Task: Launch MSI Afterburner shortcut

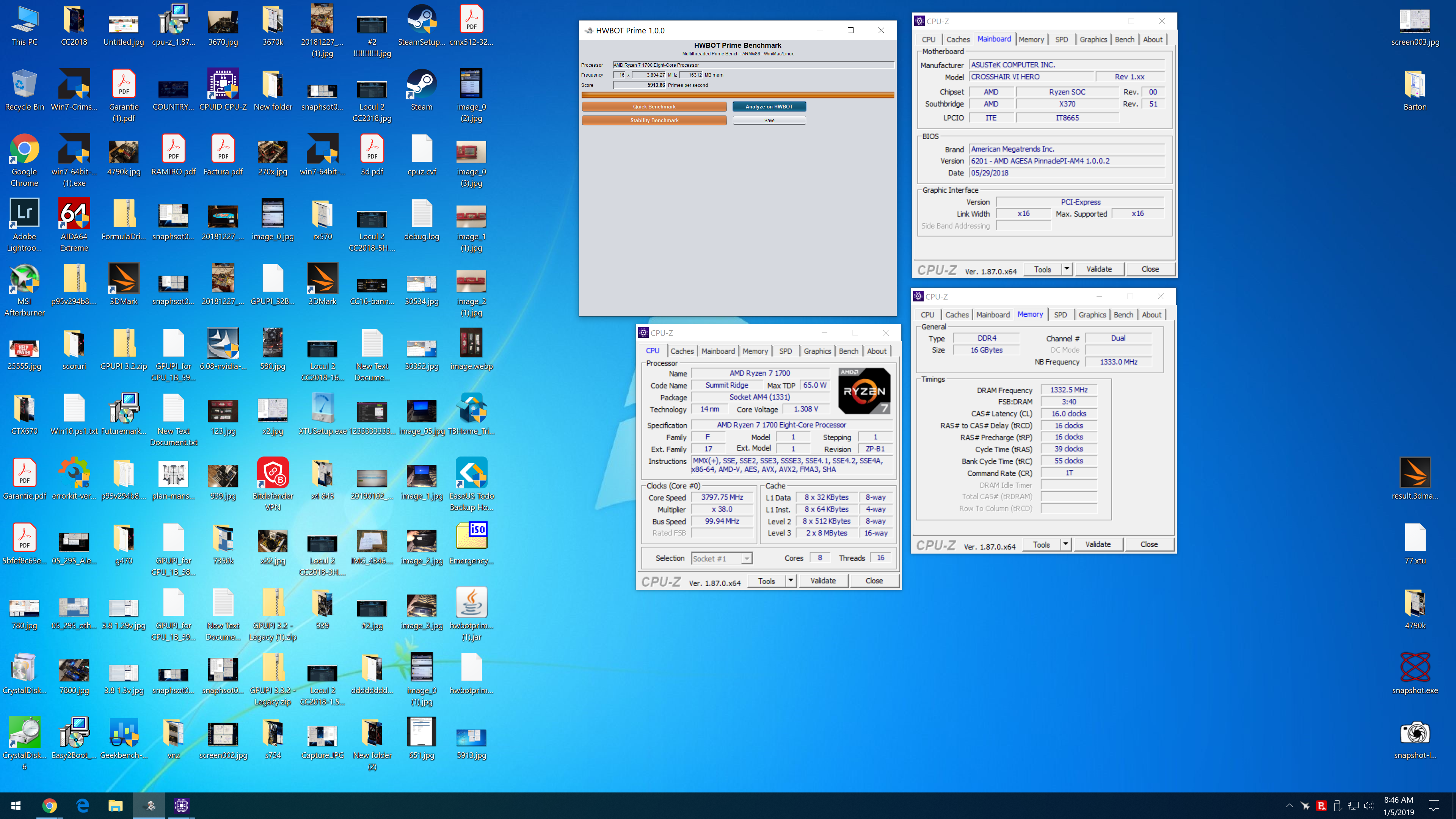Action: coord(24,290)
